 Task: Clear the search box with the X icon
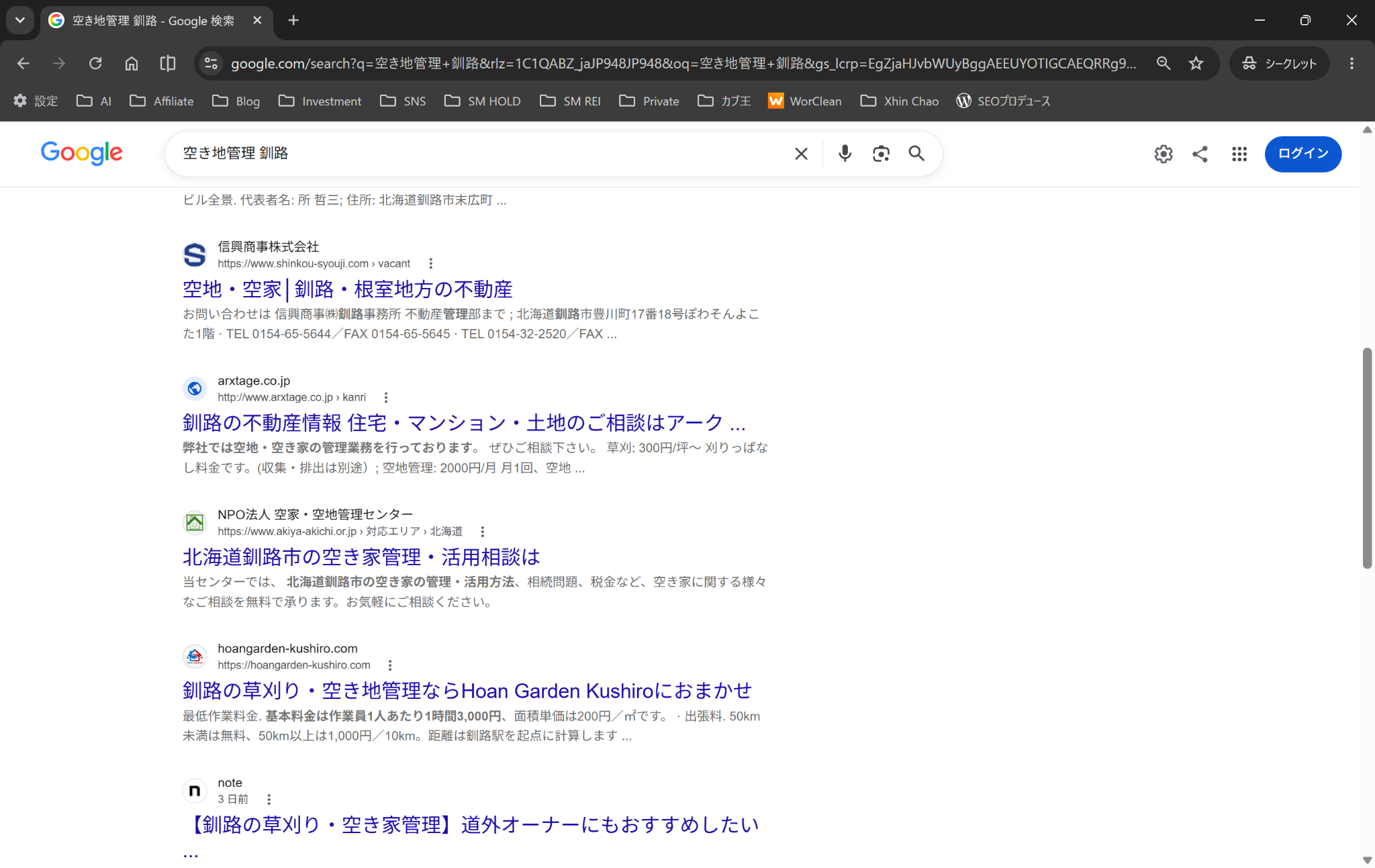(801, 154)
